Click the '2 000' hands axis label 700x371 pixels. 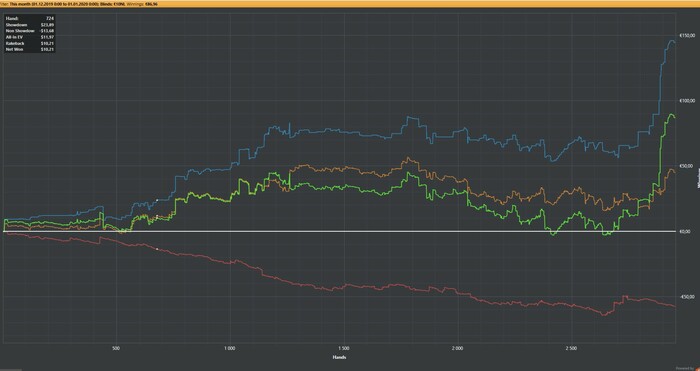[x=458, y=347]
